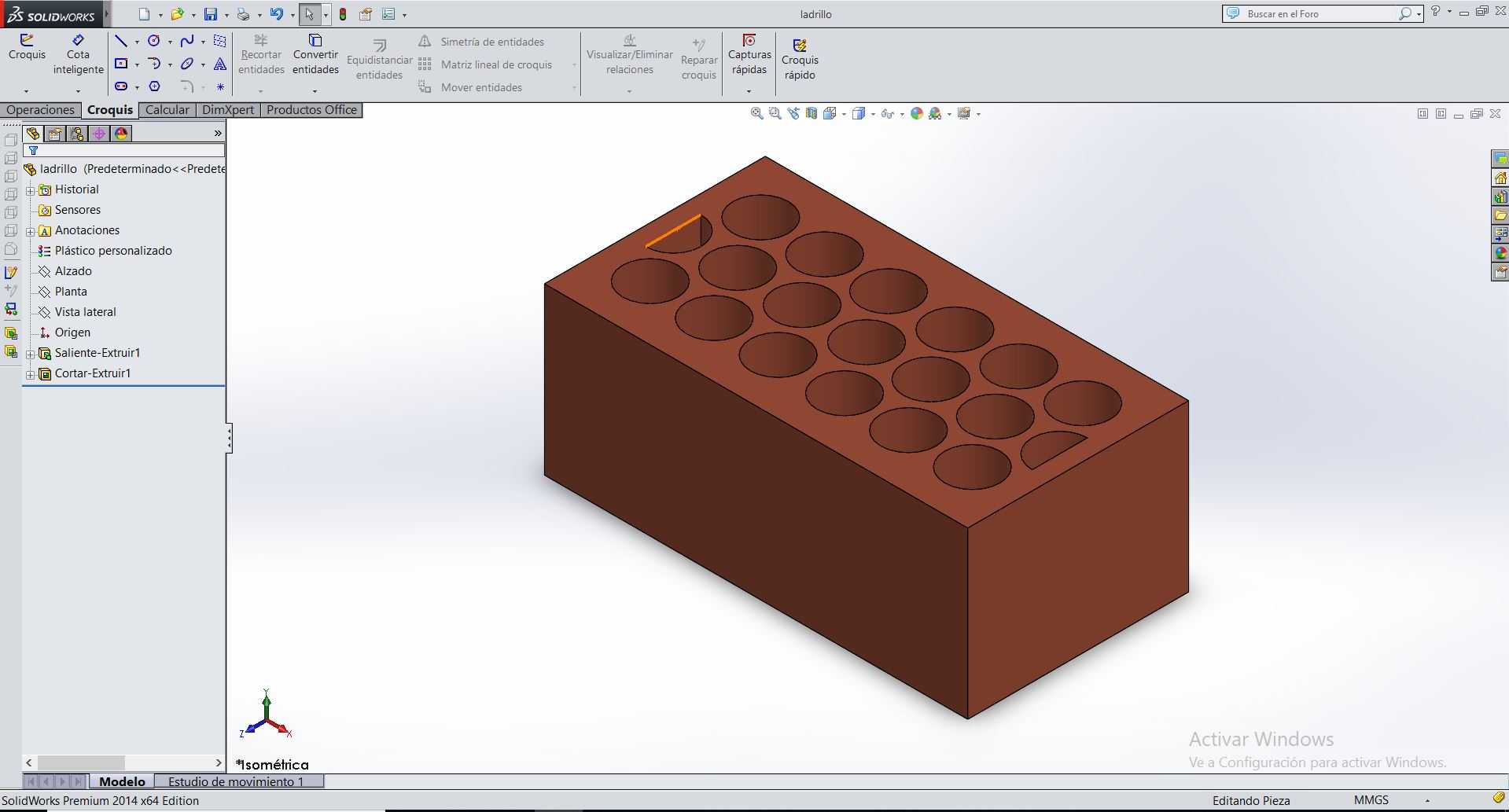Click the FeatureManager horizontal scrollbar
1509x812 pixels.
(123, 762)
